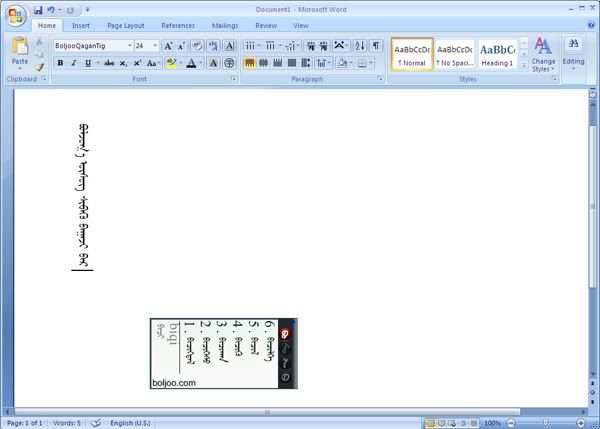The width and height of the screenshot is (600, 429).
Task: Click the proofing errors status icon
Action: pos(96,423)
